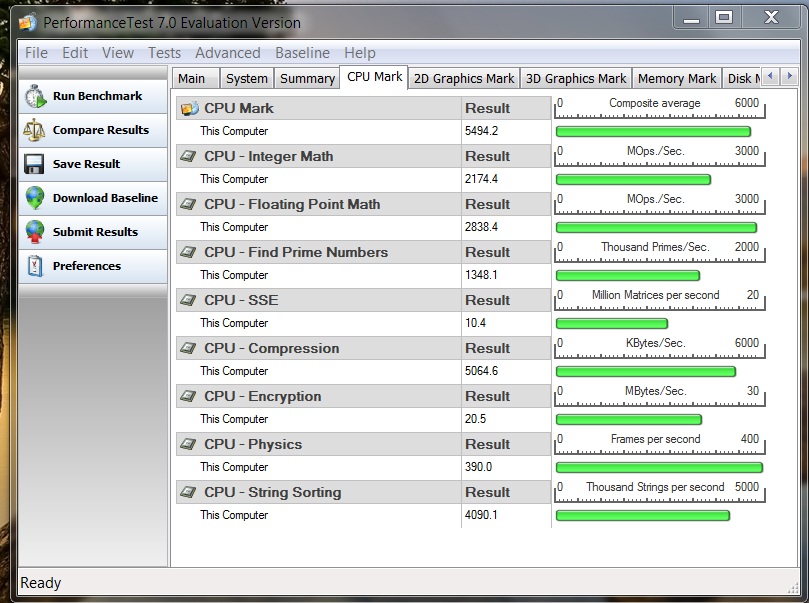Viewport: 809px width, 603px height.
Task: Click the chip icon beside CPU - Integer Math
Action: tap(188, 156)
